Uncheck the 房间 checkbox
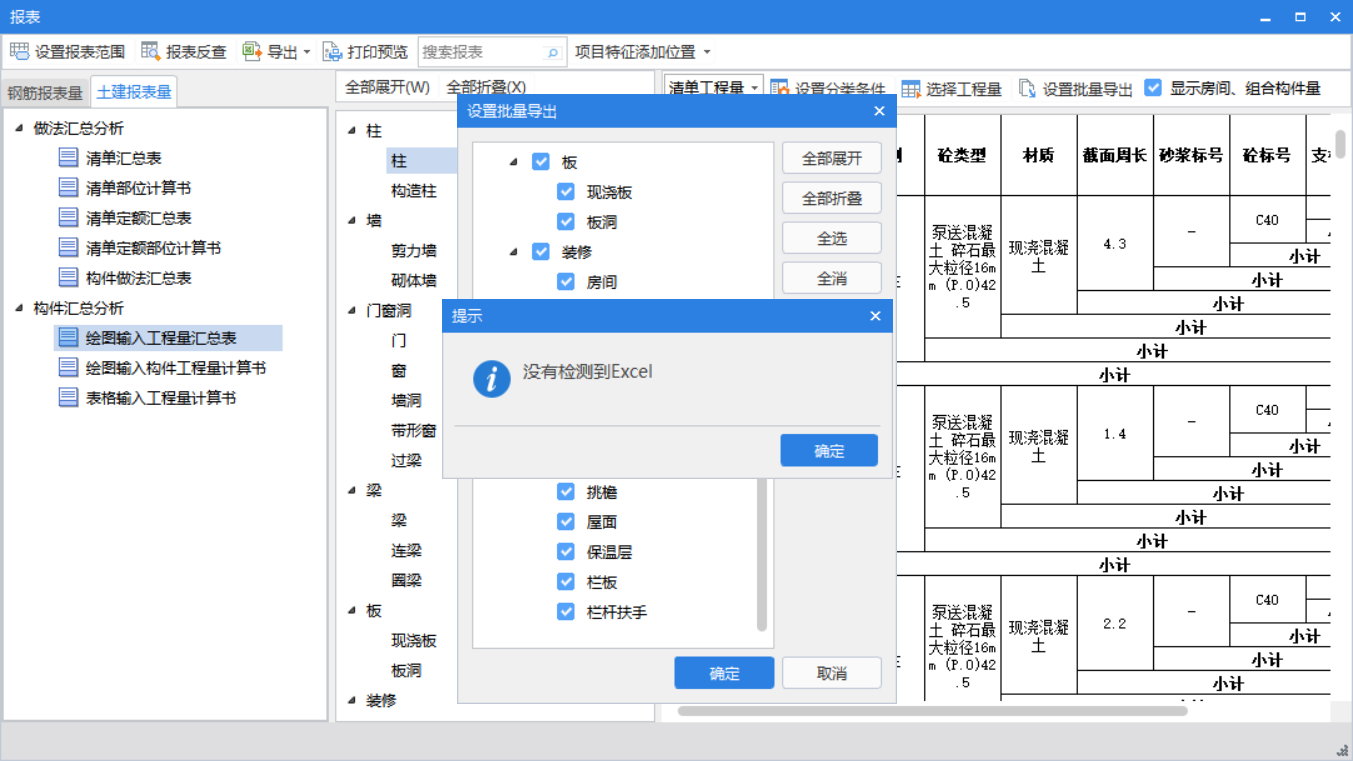 coord(566,282)
